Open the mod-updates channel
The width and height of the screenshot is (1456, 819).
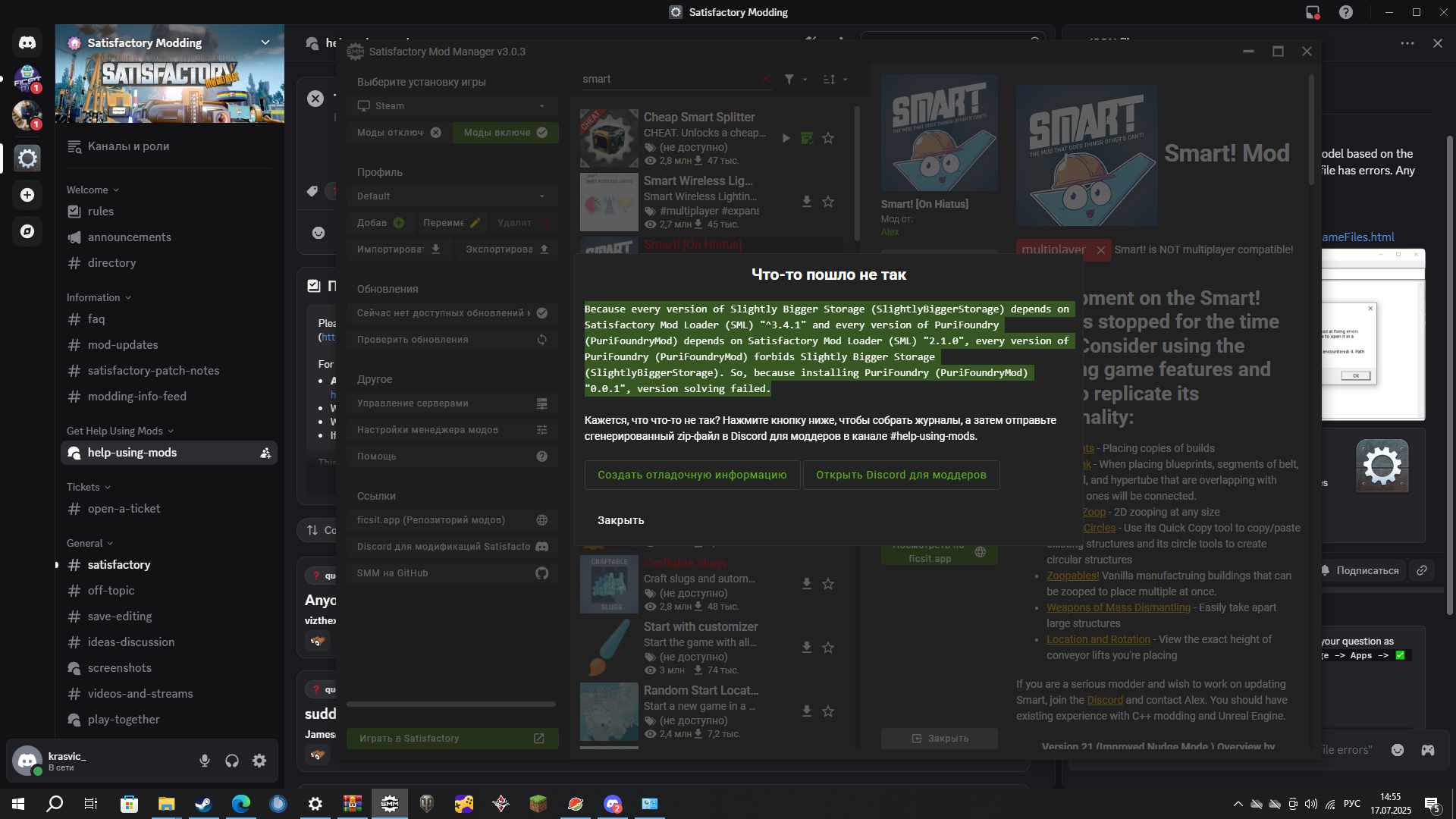(168, 345)
